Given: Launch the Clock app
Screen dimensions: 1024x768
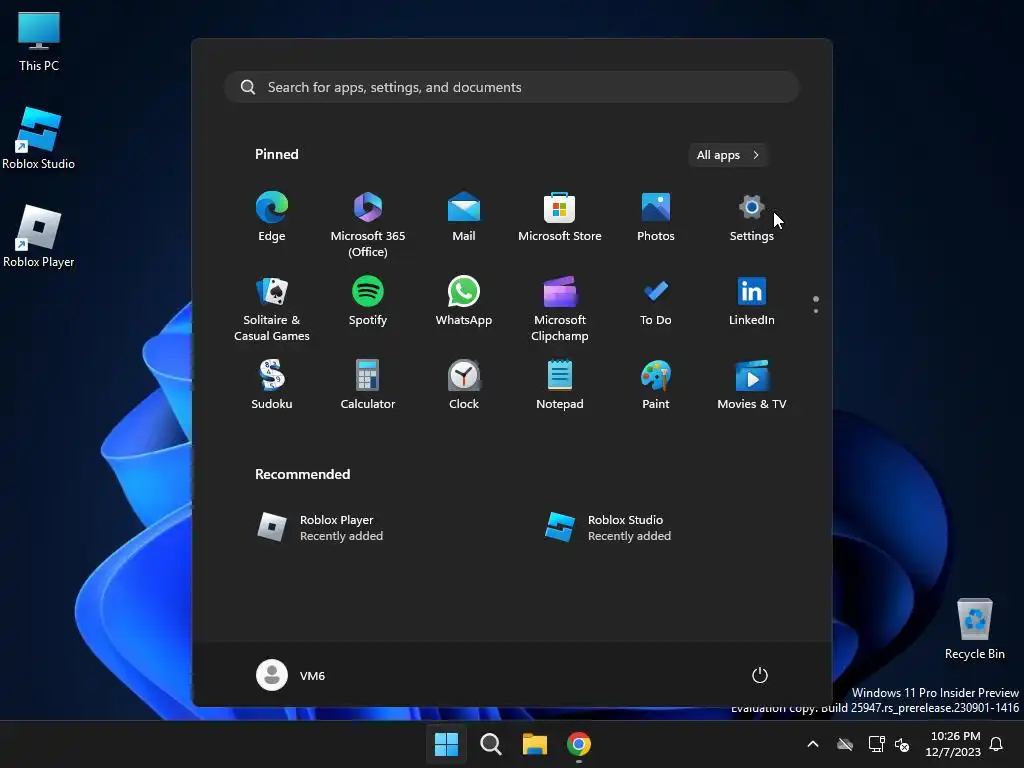Looking at the screenshot, I should (464, 385).
